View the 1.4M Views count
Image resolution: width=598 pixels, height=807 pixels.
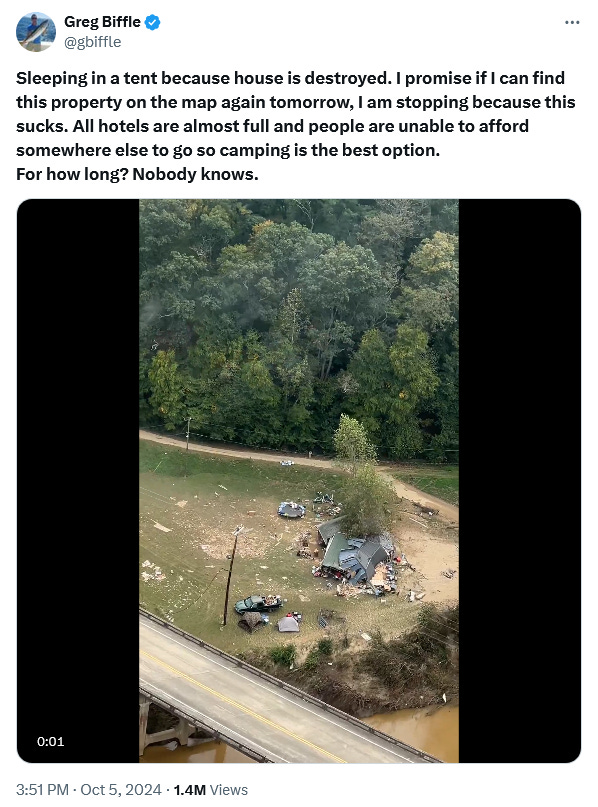(x=210, y=790)
